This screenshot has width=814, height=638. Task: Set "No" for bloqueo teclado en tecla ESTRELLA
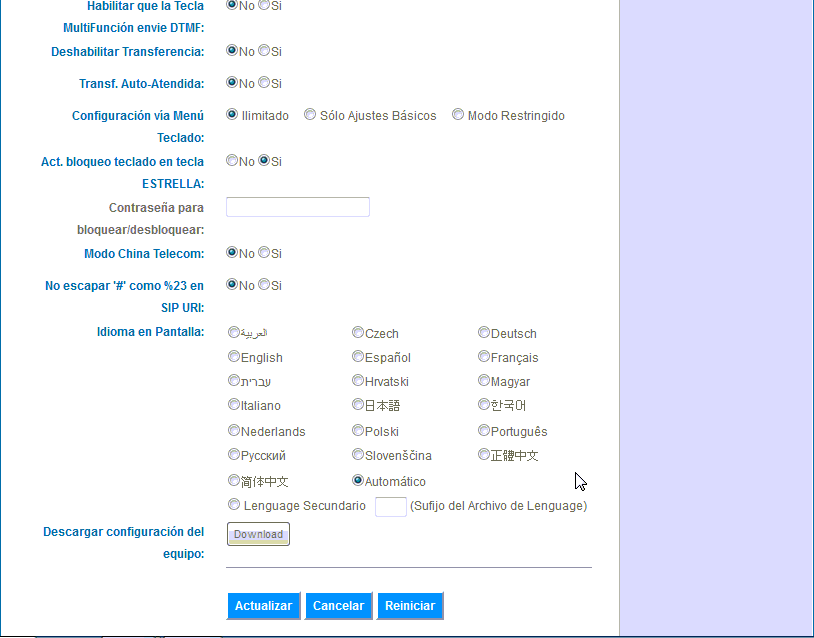[x=233, y=160]
